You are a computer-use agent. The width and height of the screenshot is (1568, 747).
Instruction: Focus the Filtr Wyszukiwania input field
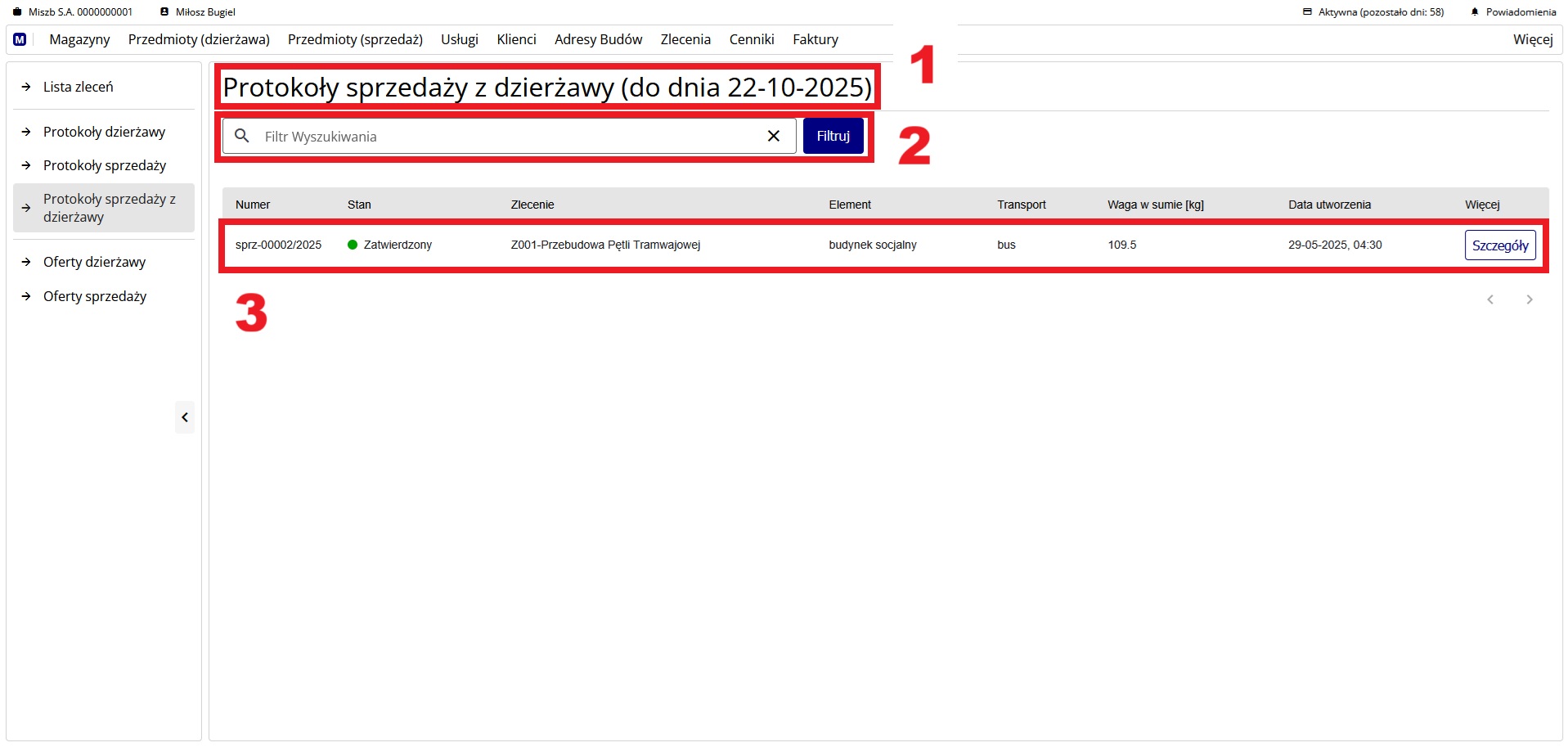click(507, 137)
